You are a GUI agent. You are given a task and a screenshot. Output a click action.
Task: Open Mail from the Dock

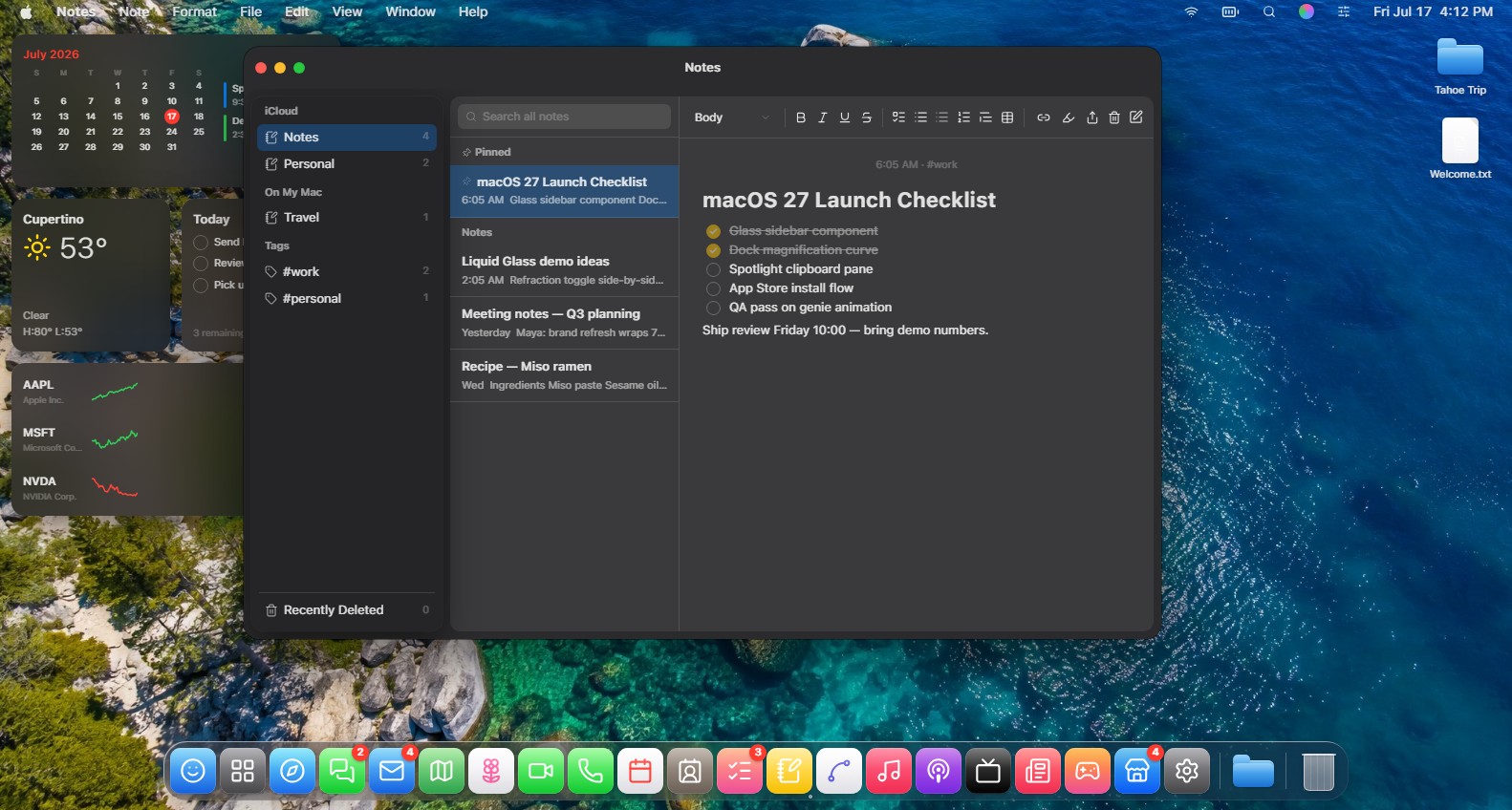[x=392, y=771]
